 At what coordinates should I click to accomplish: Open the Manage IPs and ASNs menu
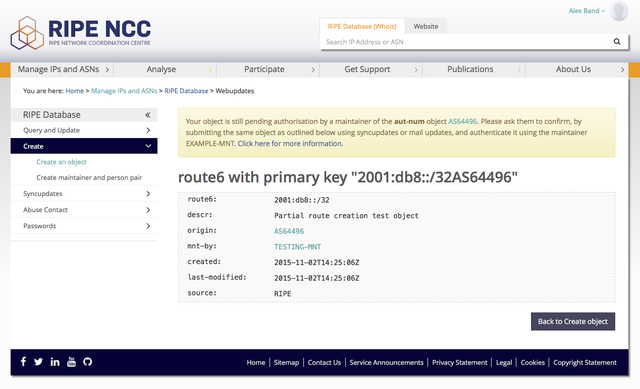(62, 69)
